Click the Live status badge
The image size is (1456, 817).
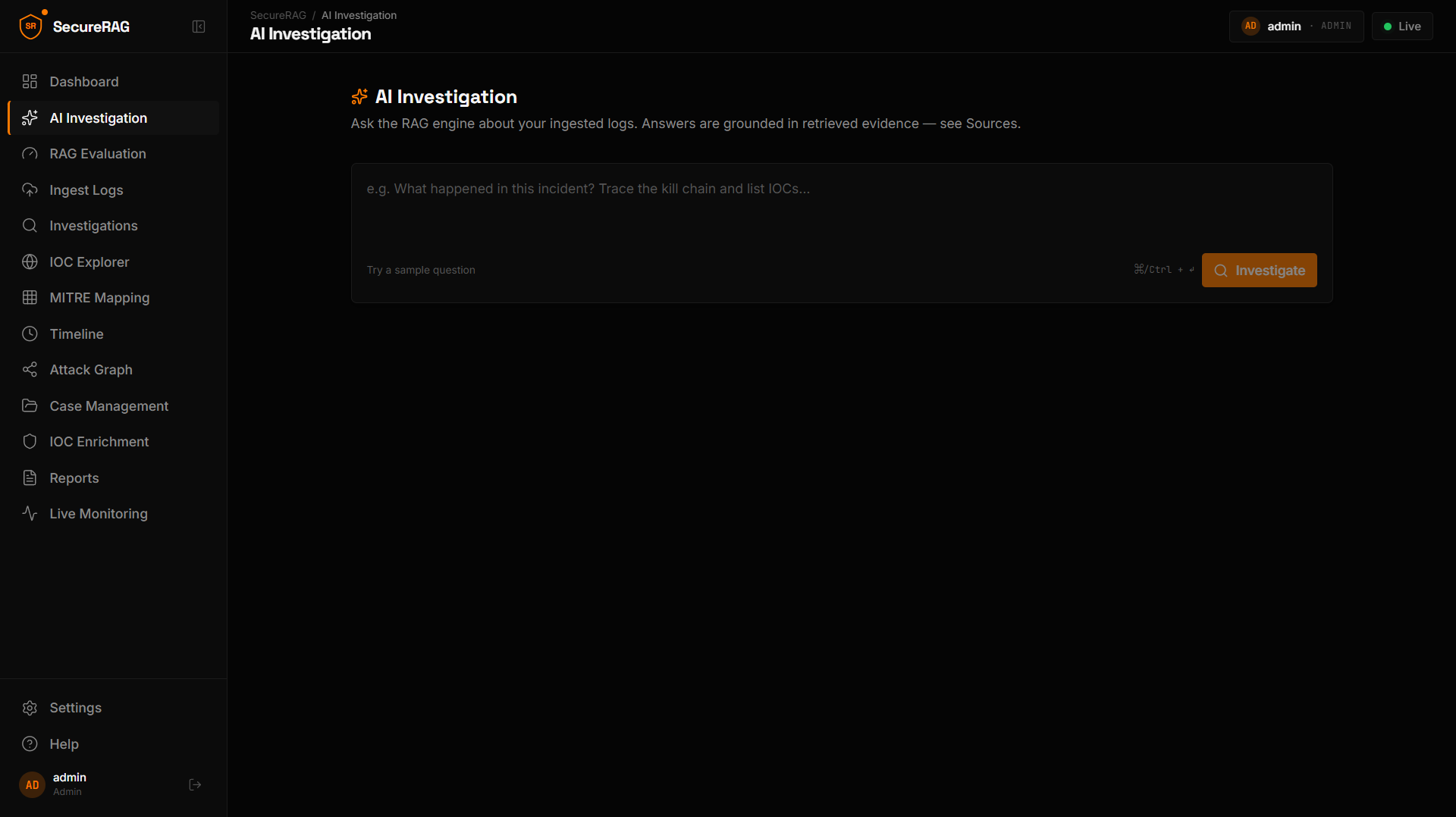point(1402,27)
